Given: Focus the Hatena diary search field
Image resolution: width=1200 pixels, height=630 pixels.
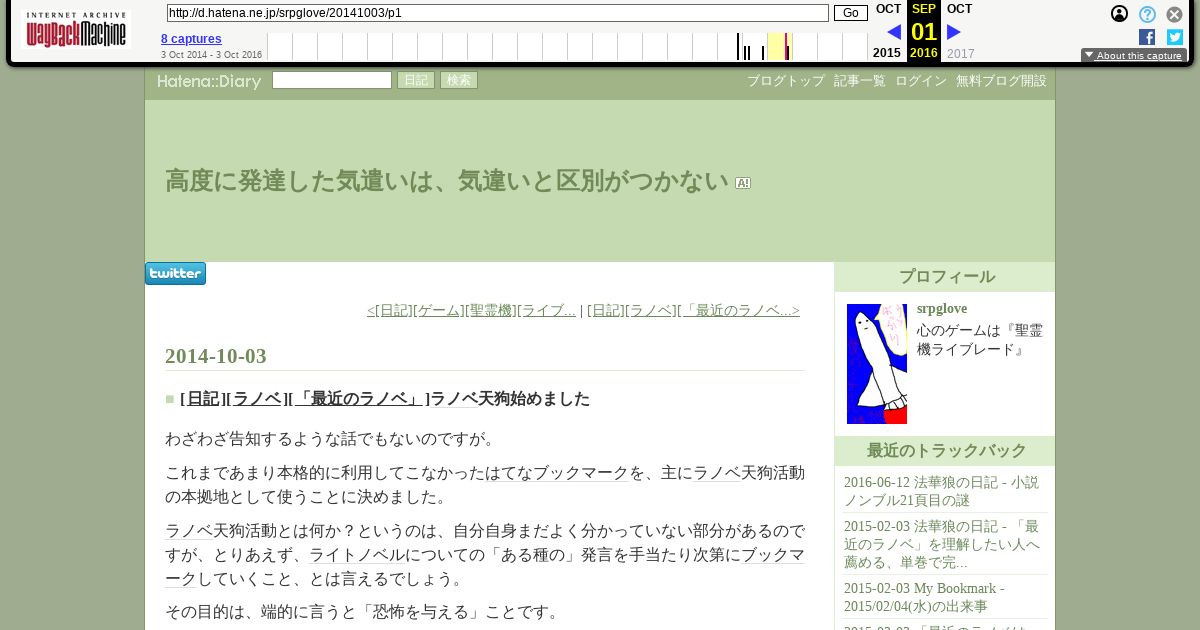Looking at the screenshot, I should [332, 80].
